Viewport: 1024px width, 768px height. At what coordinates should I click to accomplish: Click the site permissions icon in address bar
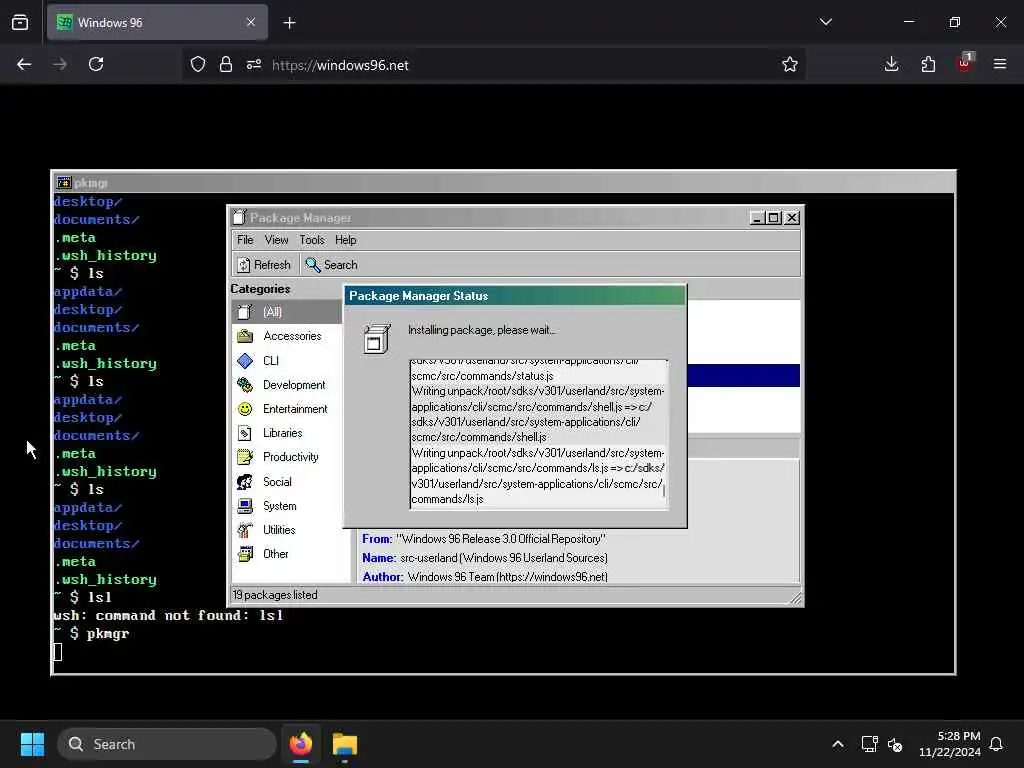pyautogui.click(x=254, y=64)
